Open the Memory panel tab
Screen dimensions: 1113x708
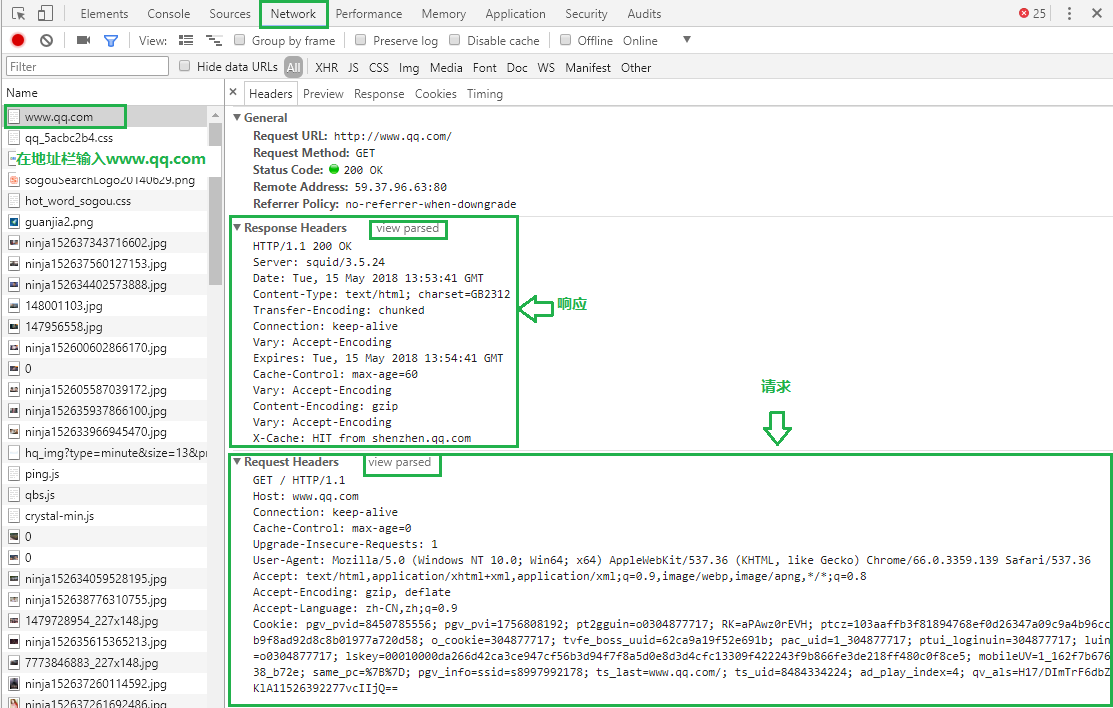click(x=444, y=13)
